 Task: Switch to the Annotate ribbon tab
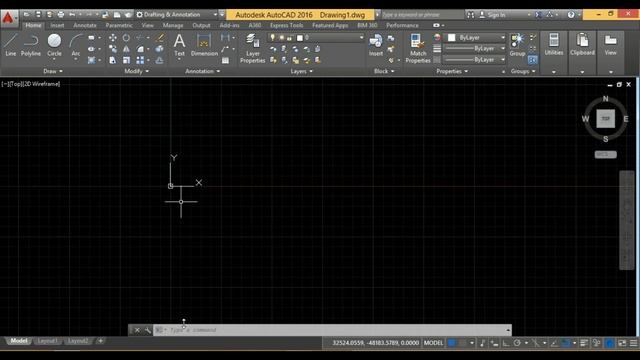[x=85, y=25]
